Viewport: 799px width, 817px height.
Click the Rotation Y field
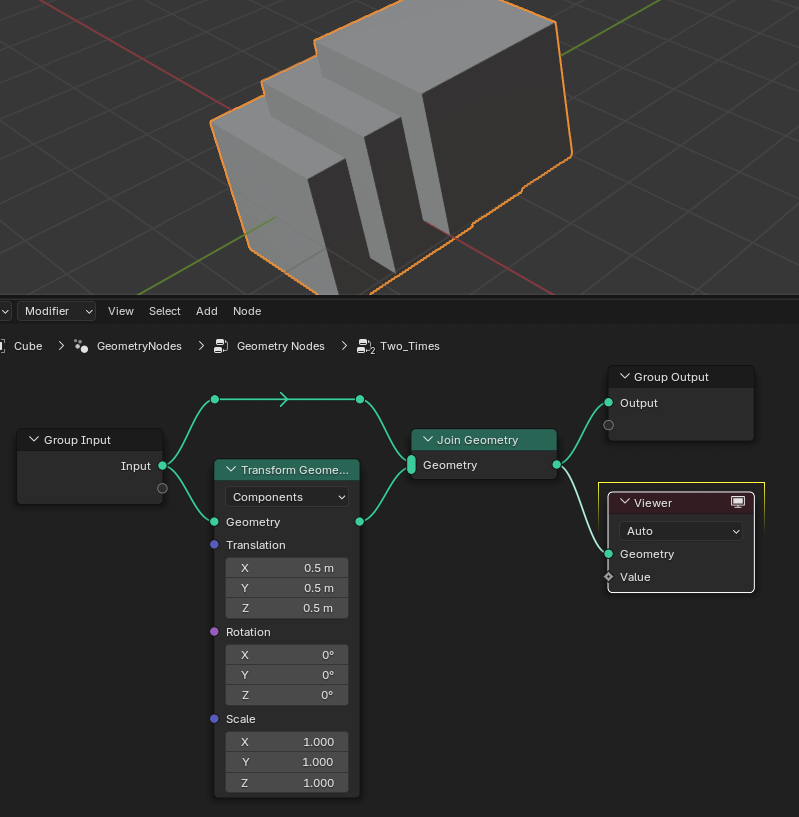287,675
